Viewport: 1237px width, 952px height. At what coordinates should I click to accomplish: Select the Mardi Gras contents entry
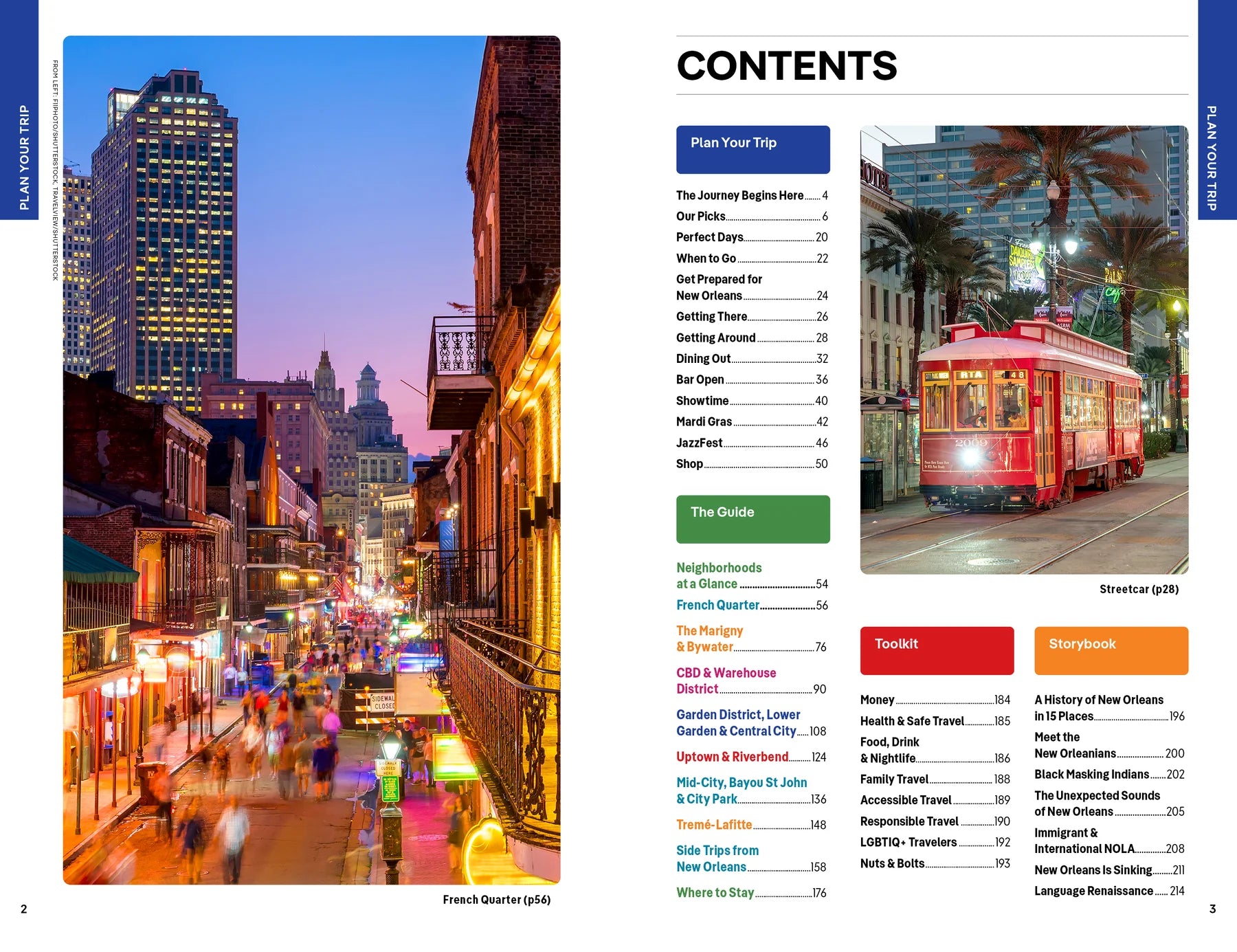(x=703, y=421)
